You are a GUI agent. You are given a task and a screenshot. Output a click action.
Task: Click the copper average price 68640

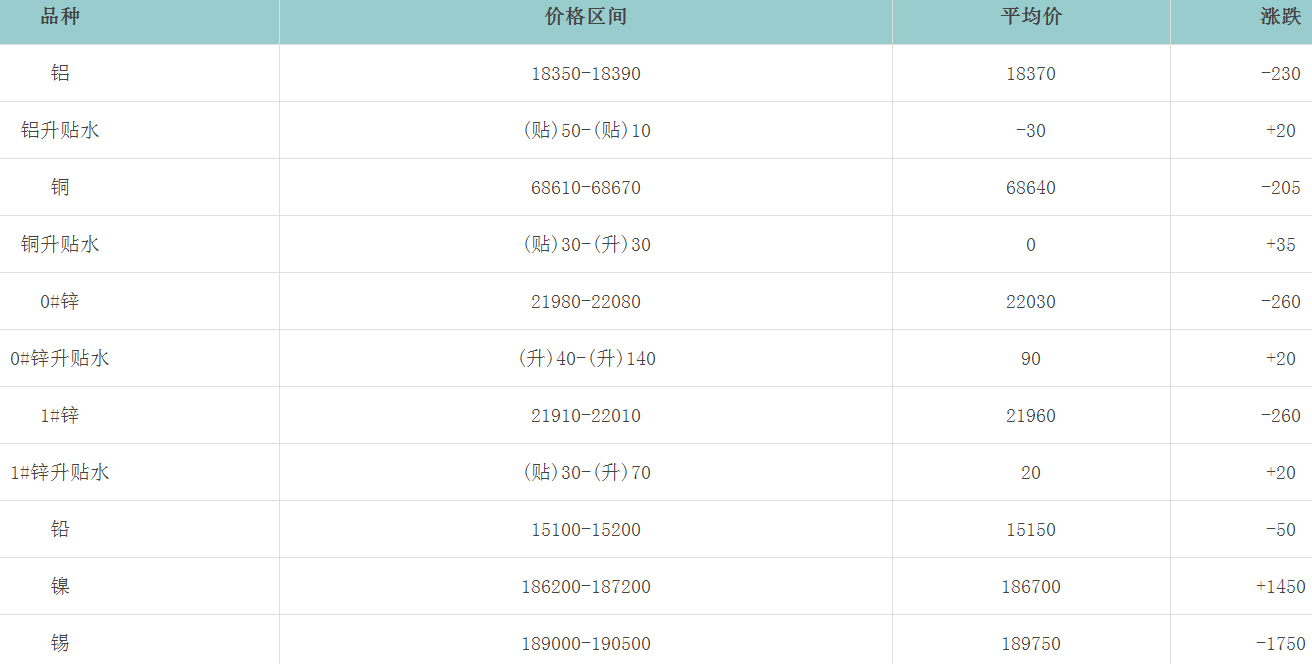coord(1031,188)
